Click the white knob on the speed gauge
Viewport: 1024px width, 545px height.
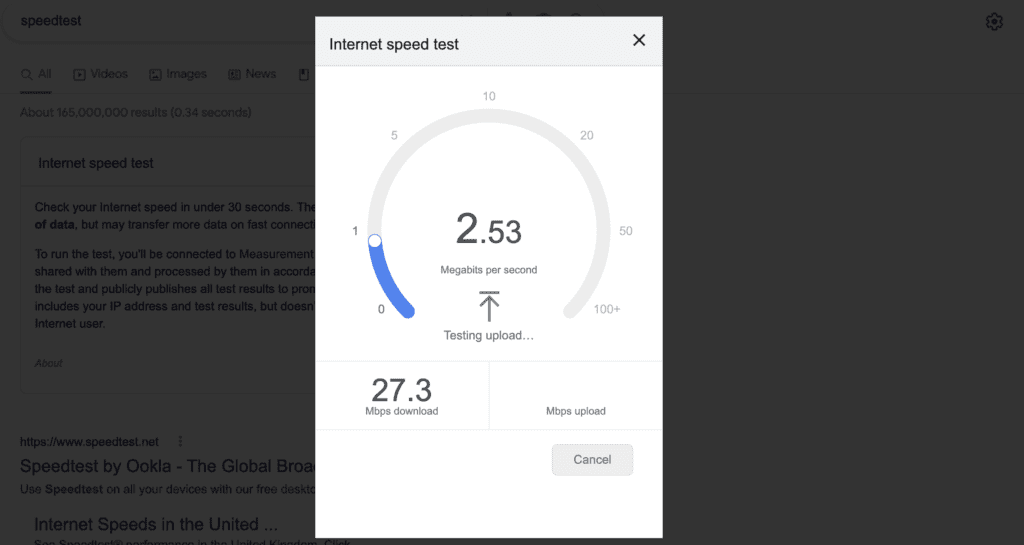(x=375, y=241)
